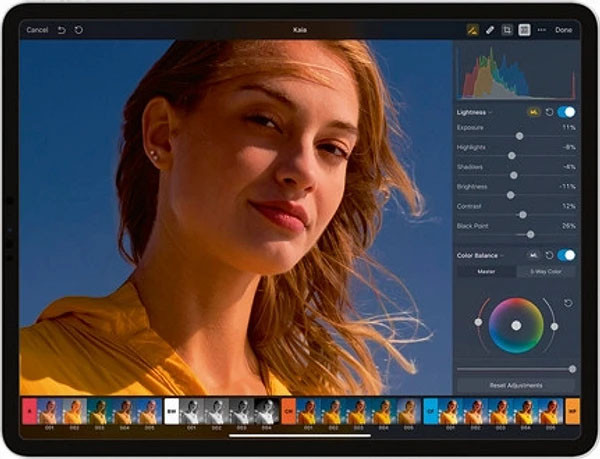This screenshot has width=600, height=459.
Task: Expand the Color Balance section dropdown
Action: click(x=500, y=256)
